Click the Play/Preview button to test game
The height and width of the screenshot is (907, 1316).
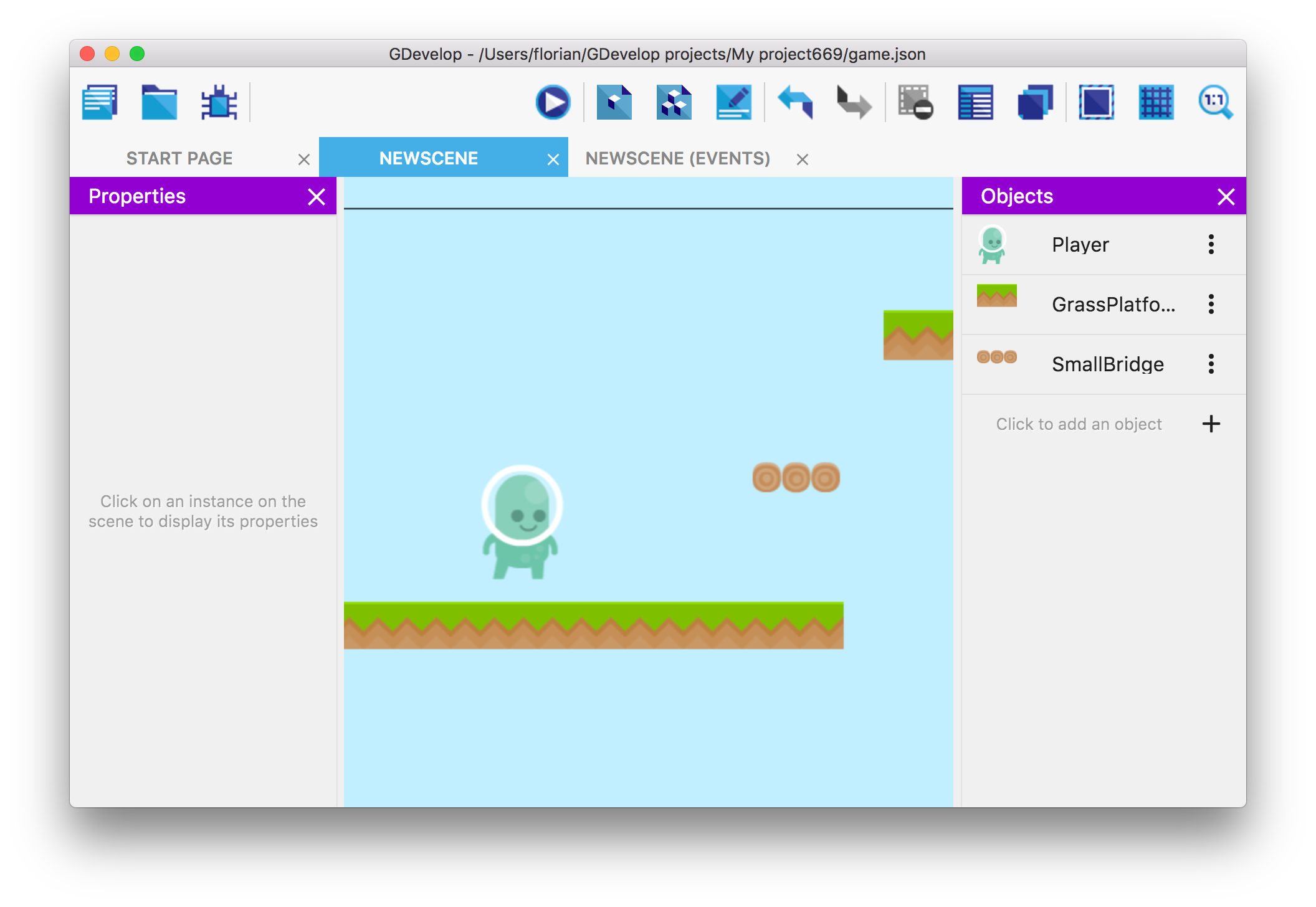coord(553,102)
